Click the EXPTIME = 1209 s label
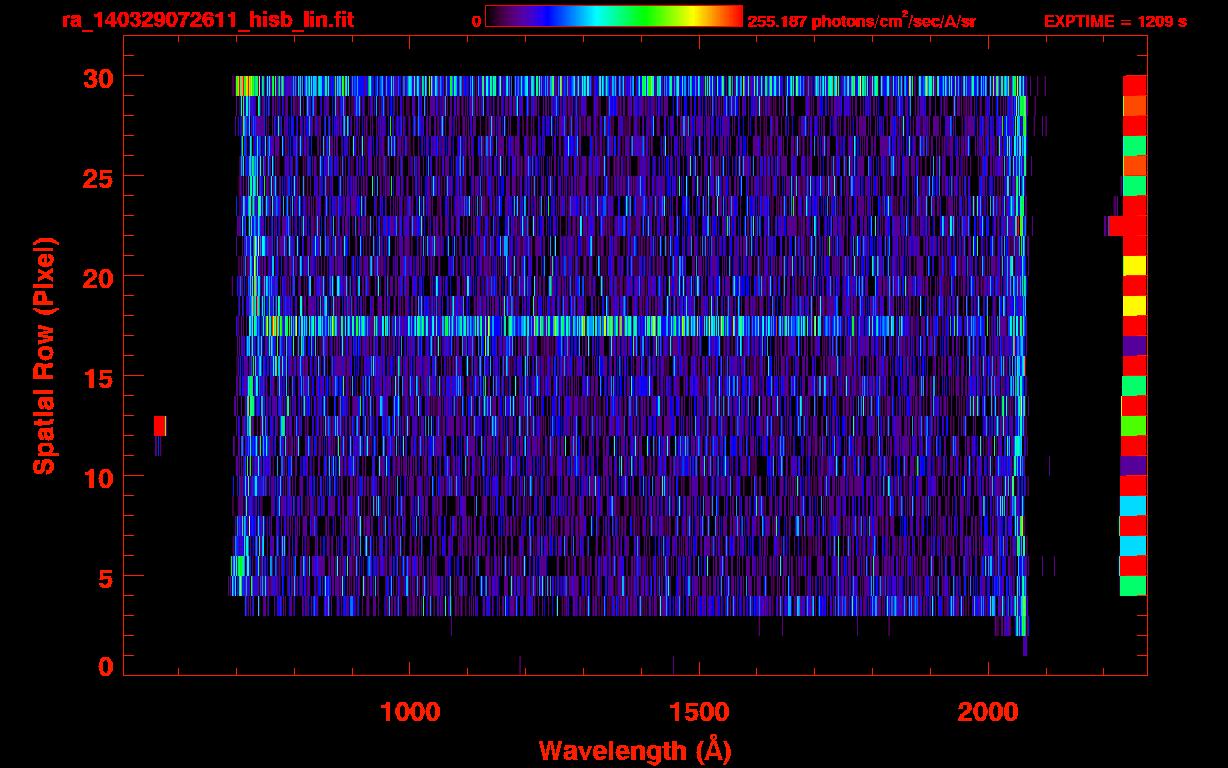Image resolution: width=1228 pixels, height=768 pixels. (x=1115, y=21)
